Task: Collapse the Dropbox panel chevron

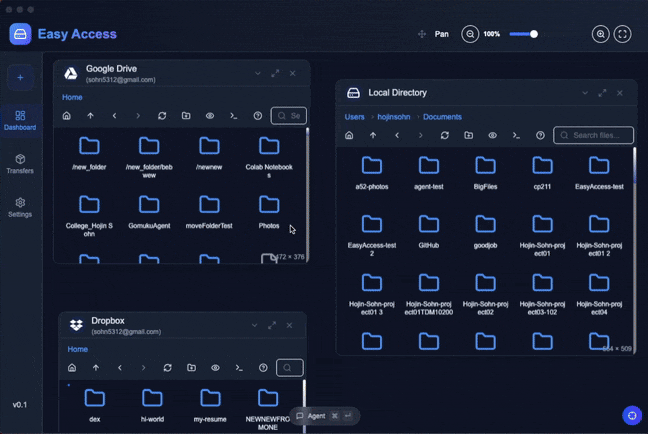Action: click(x=254, y=325)
